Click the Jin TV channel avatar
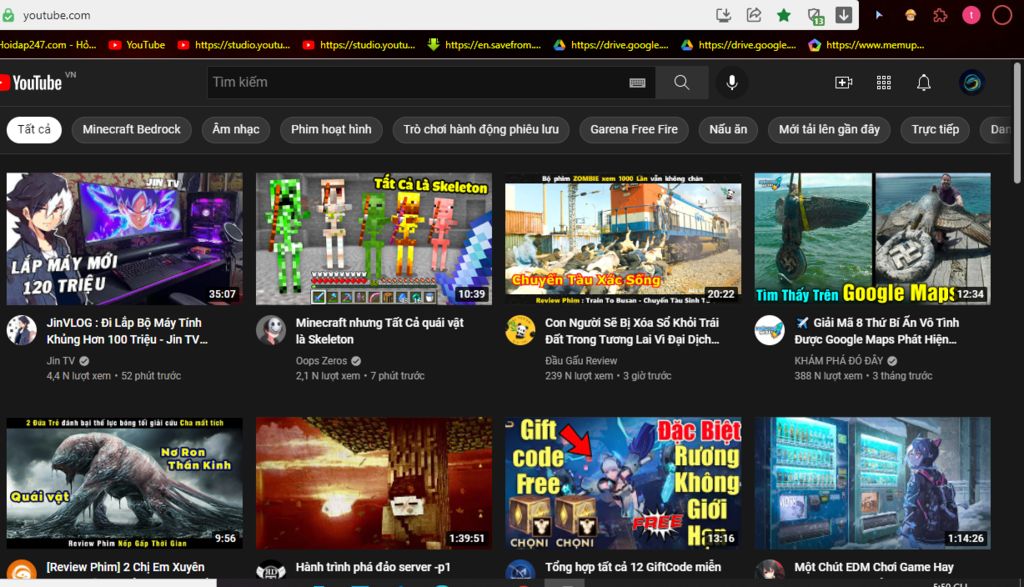The height and width of the screenshot is (587, 1024). tap(22, 330)
